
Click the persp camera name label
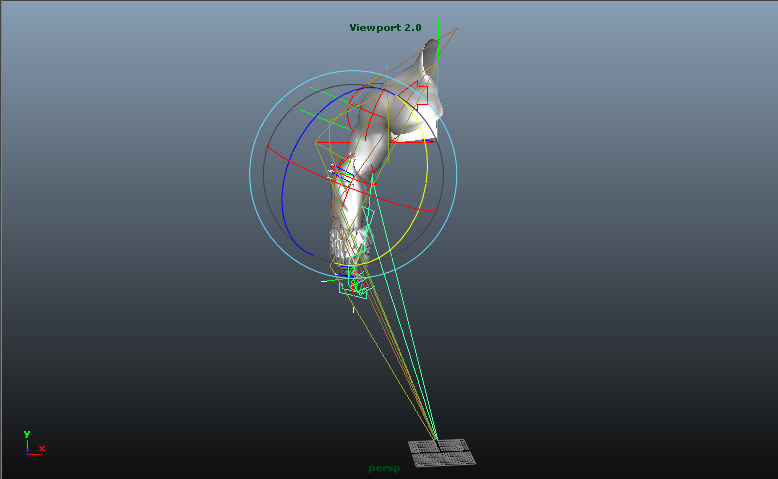click(384, 468)
